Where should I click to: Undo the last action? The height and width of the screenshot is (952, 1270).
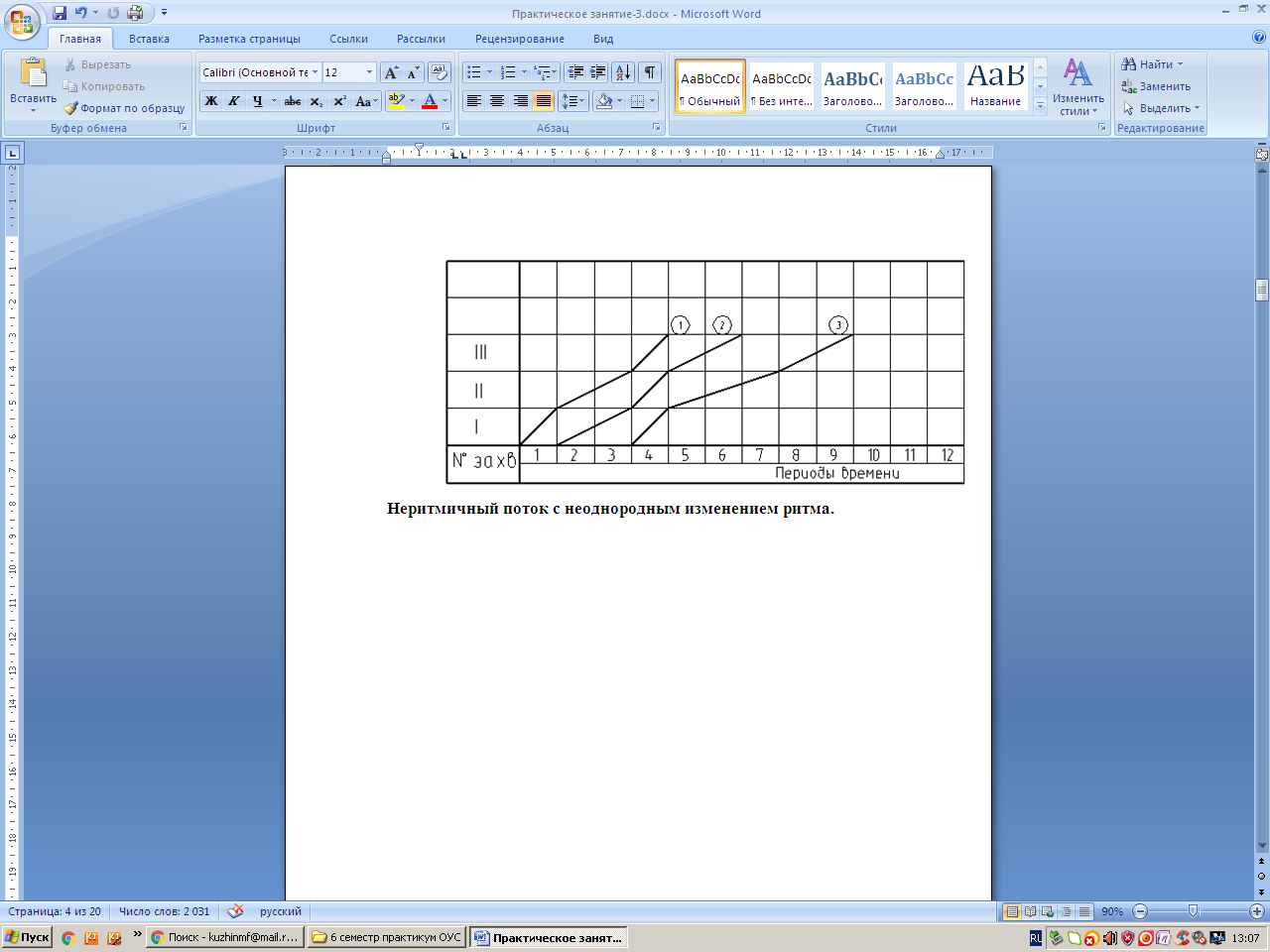[81, 13]
